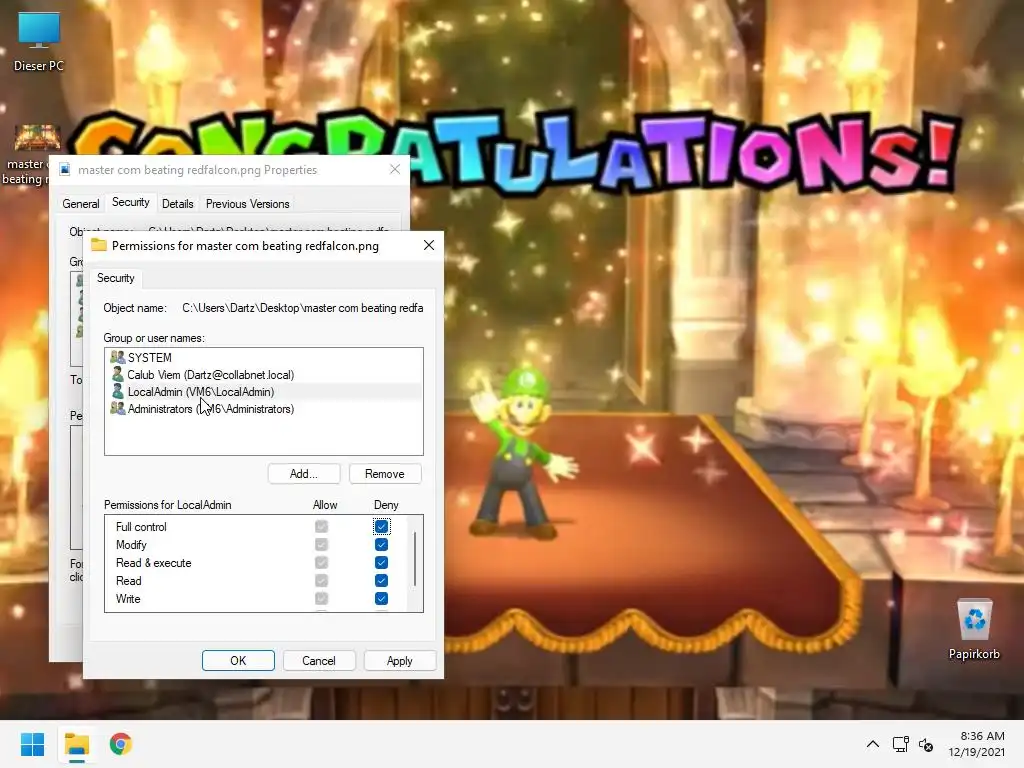Screen dimensions: 1024x768
Task: Open the network status tray icon
Action: point(901,744)
